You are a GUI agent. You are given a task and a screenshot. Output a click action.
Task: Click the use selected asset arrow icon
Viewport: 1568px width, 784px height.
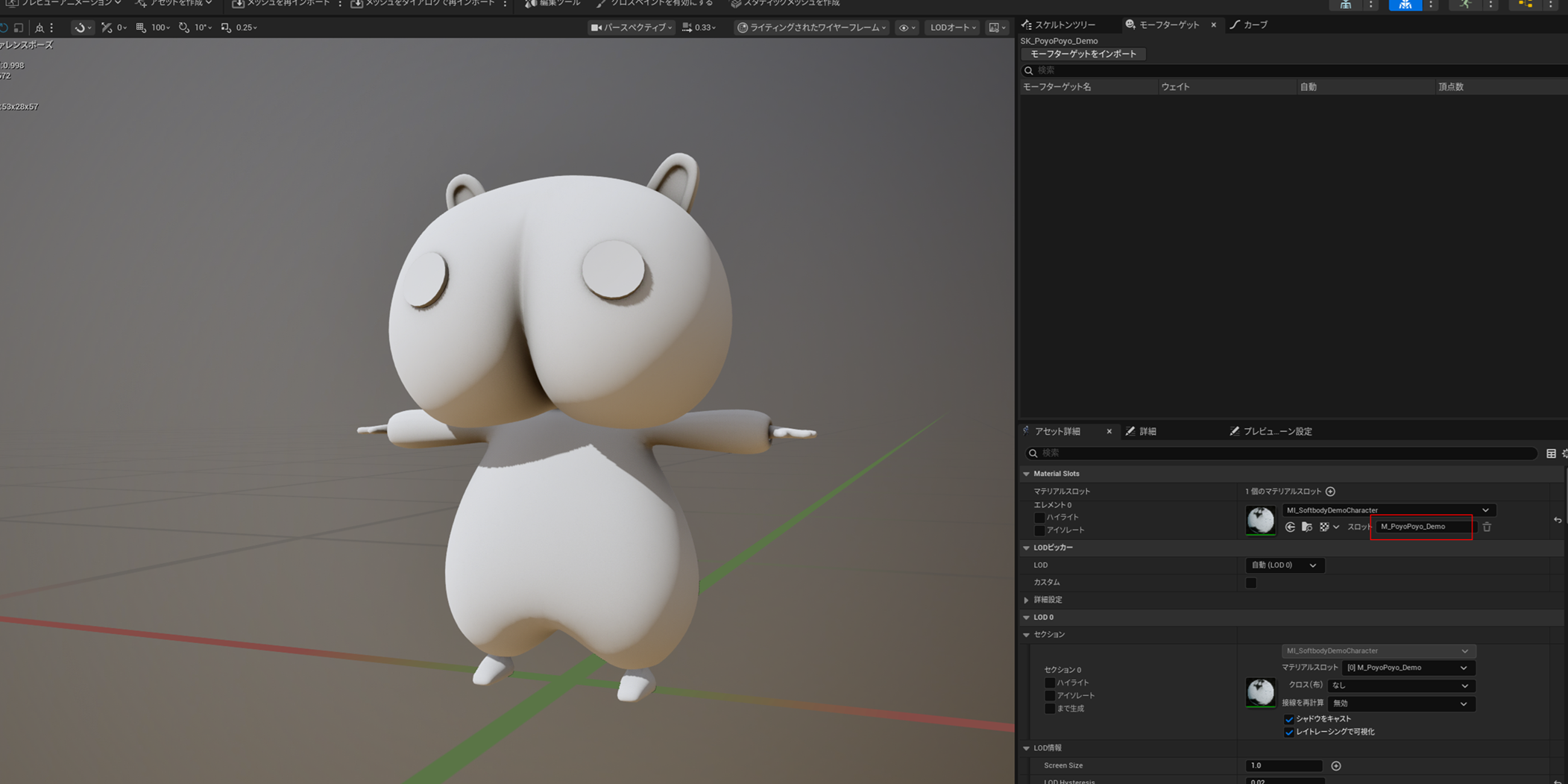click(x=1290, y=527)
